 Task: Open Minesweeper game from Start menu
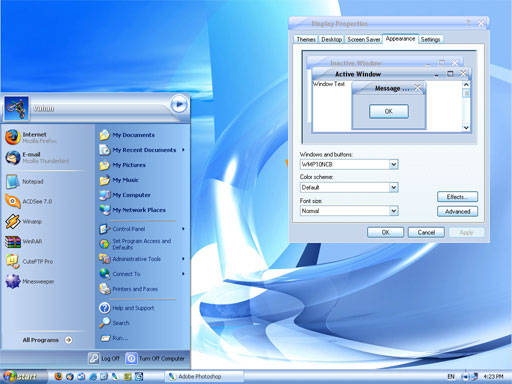30,281
